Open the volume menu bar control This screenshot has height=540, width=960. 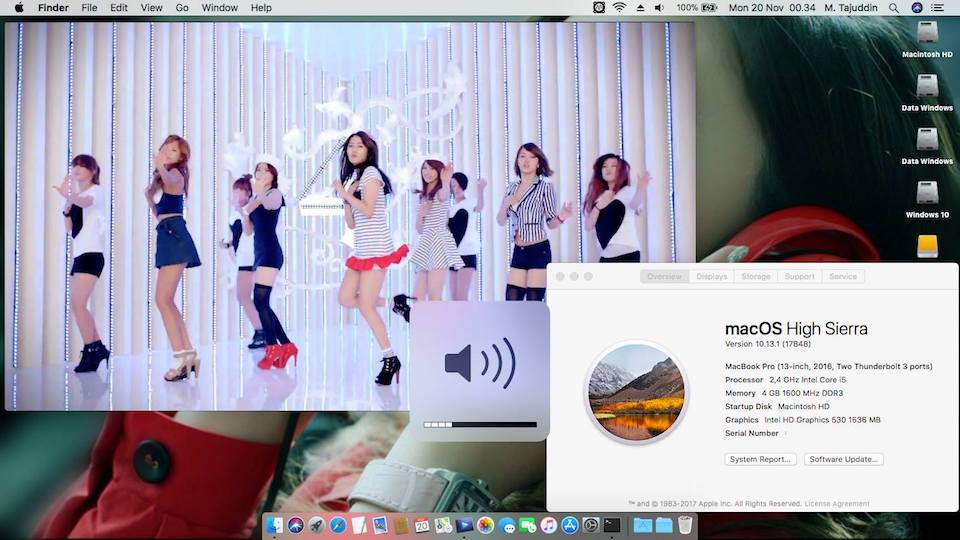(x=659, y=8)
